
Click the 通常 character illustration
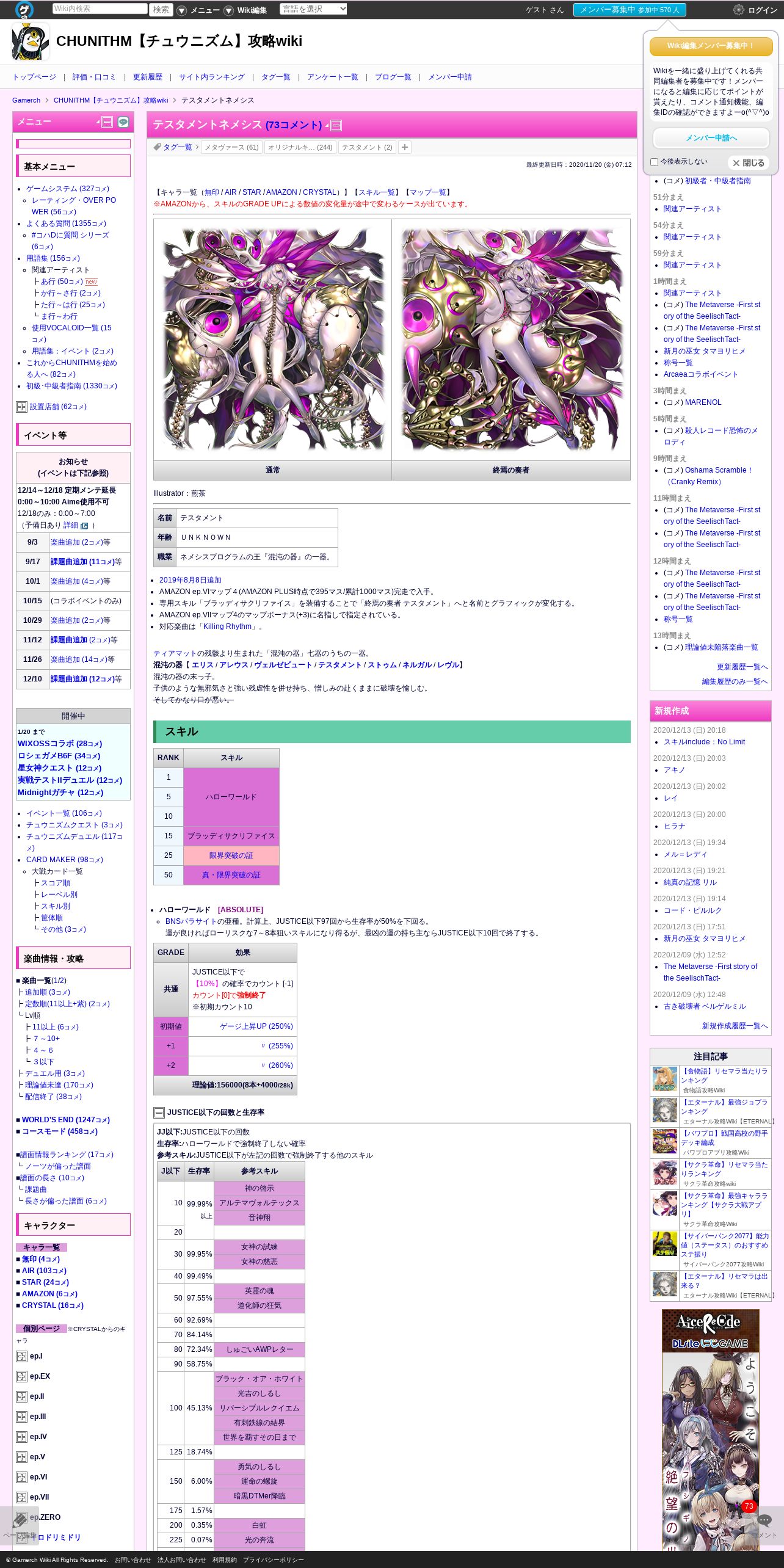(272, 339)
